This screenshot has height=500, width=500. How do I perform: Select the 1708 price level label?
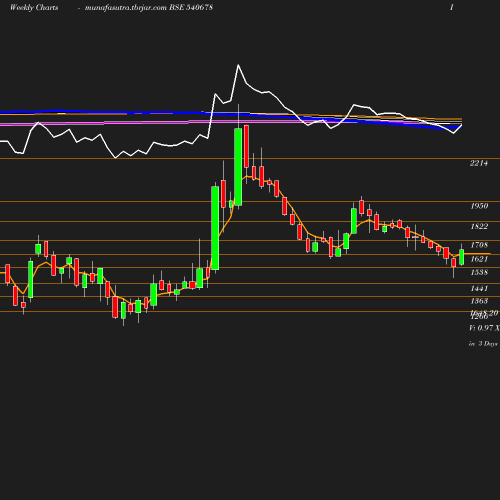click(479, 245)
